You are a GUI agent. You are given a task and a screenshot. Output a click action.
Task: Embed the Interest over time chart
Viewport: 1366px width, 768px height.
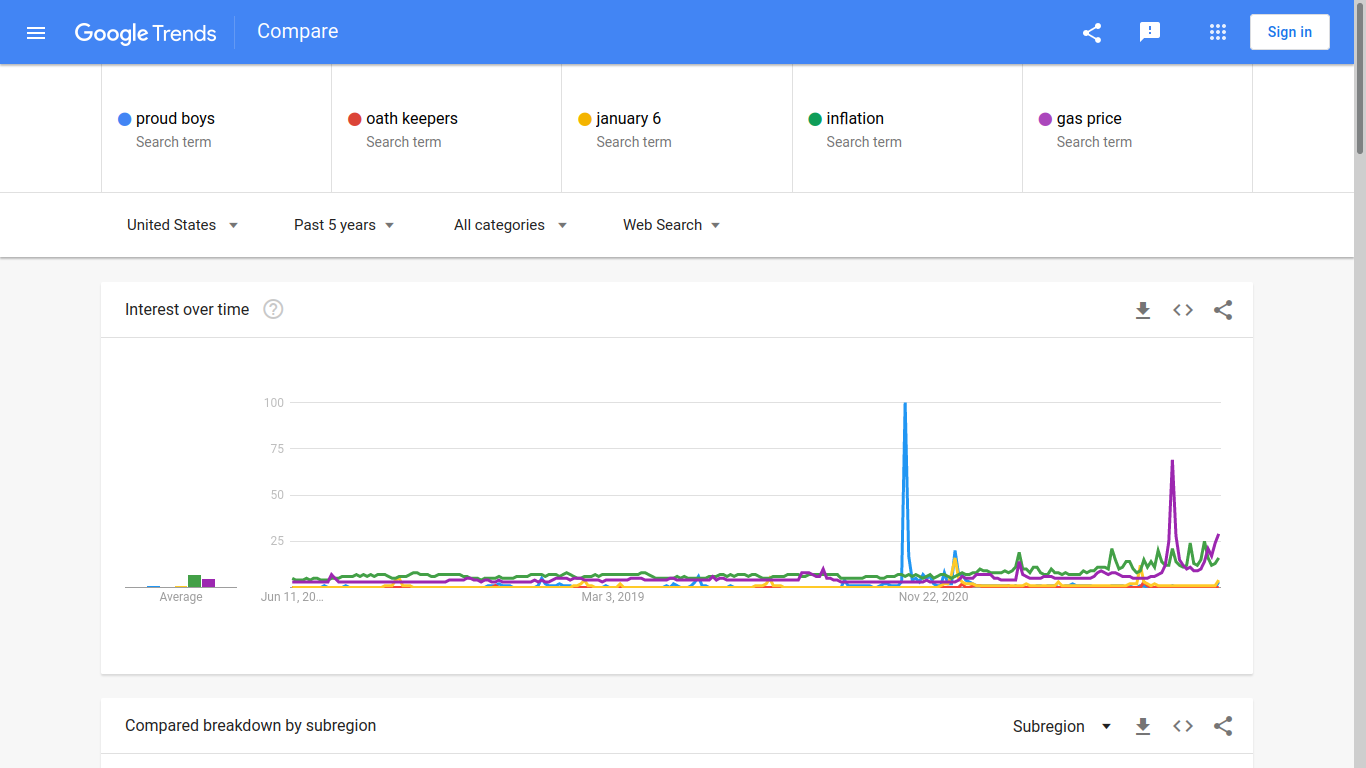1183,310
